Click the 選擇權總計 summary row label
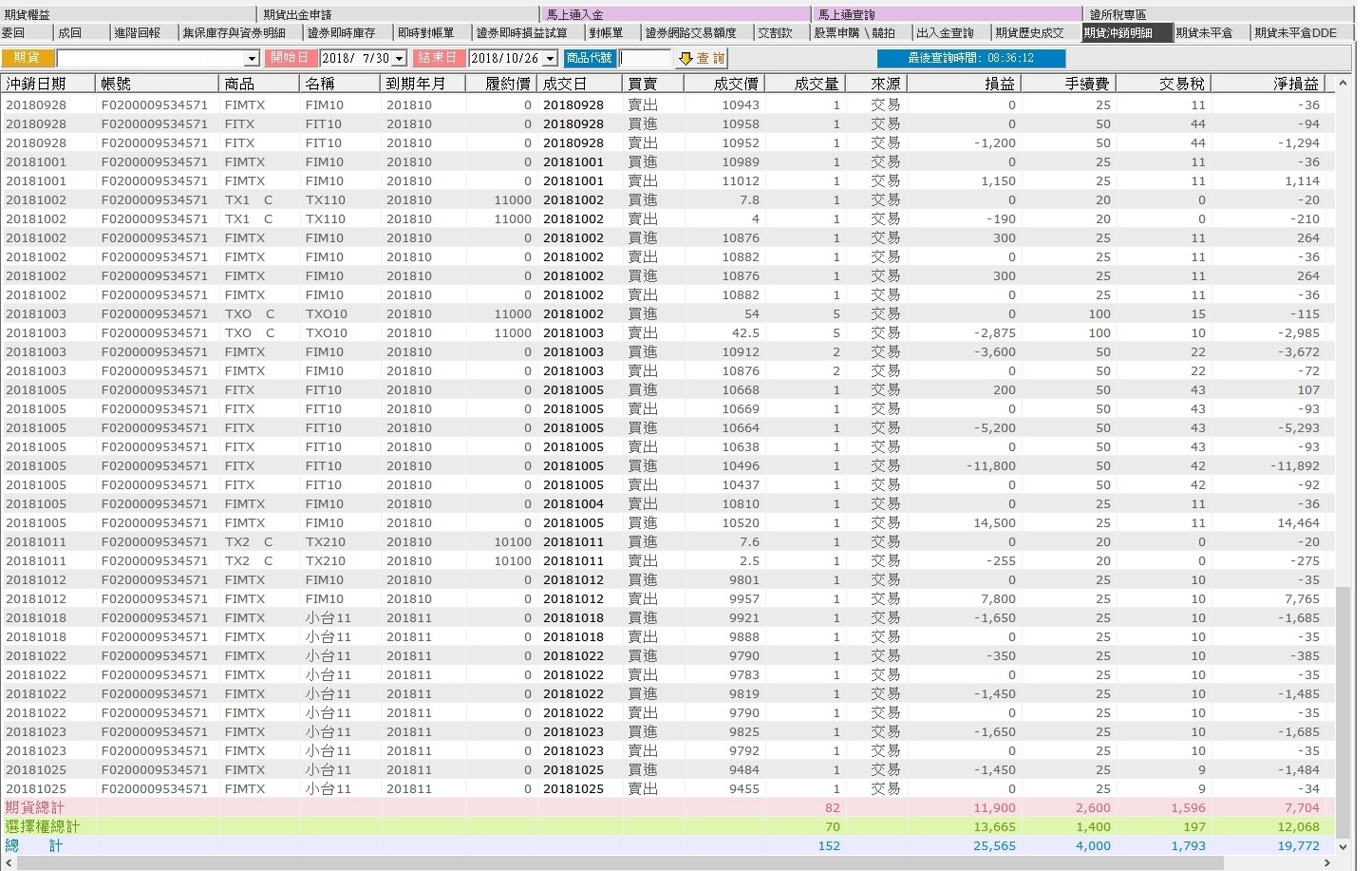Viewport: 1372px width, 871px height. (x=43, y=827)
